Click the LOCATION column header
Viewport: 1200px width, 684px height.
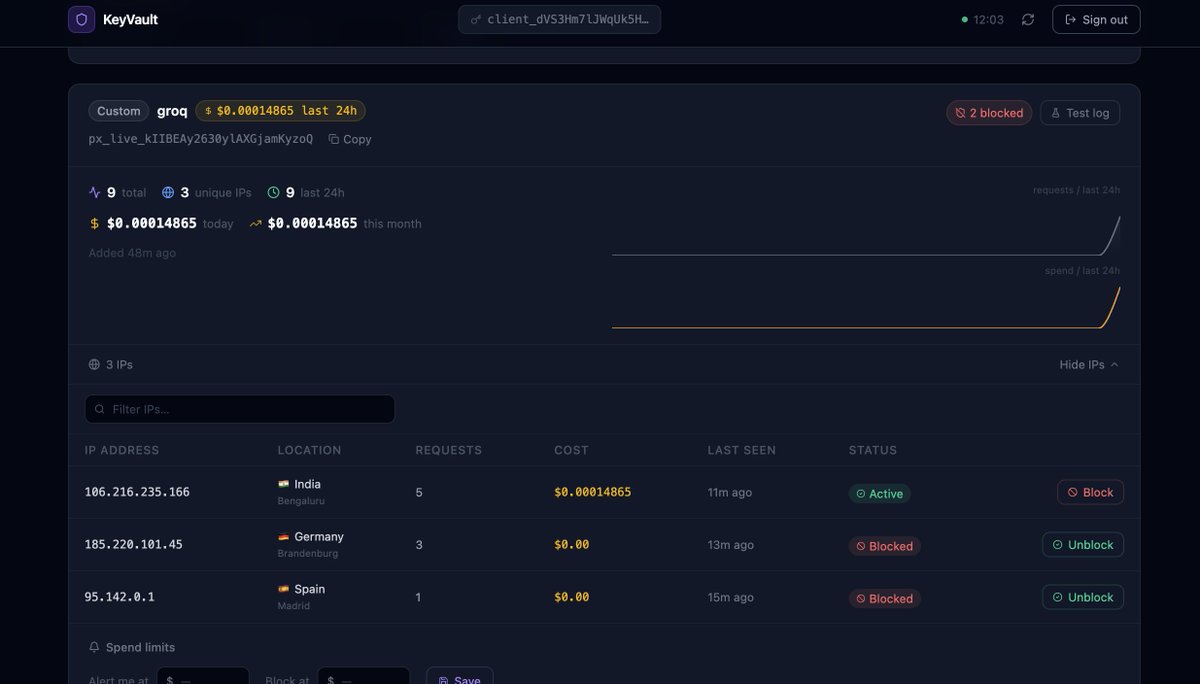310,450
